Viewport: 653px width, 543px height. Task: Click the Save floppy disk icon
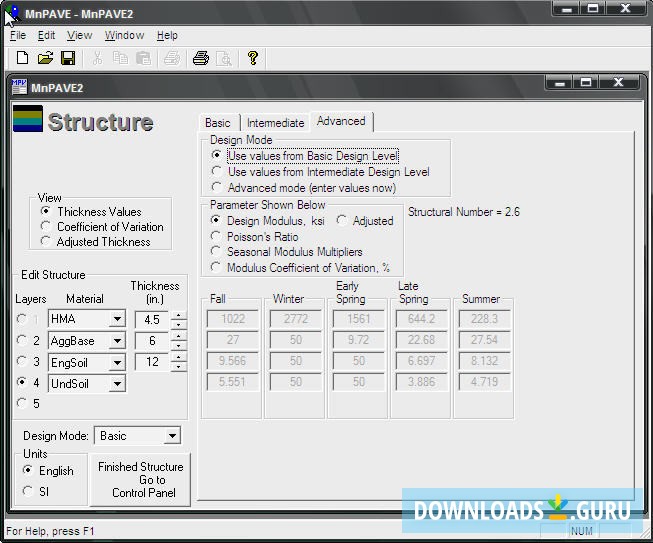coord(68,58)
